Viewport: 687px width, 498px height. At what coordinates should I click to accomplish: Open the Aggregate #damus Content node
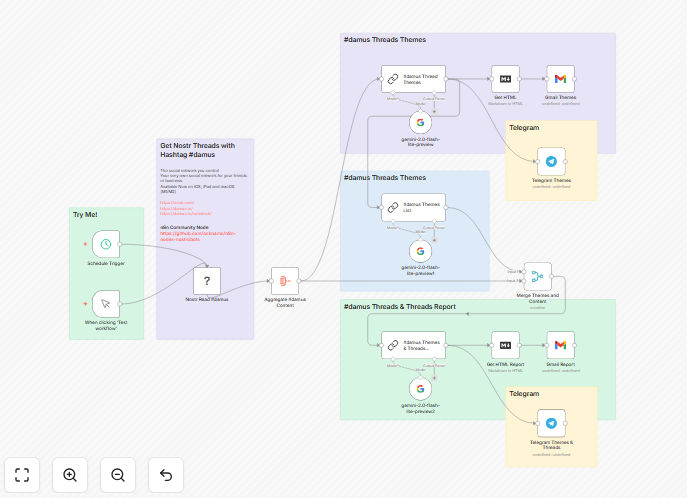click(285, 281)
